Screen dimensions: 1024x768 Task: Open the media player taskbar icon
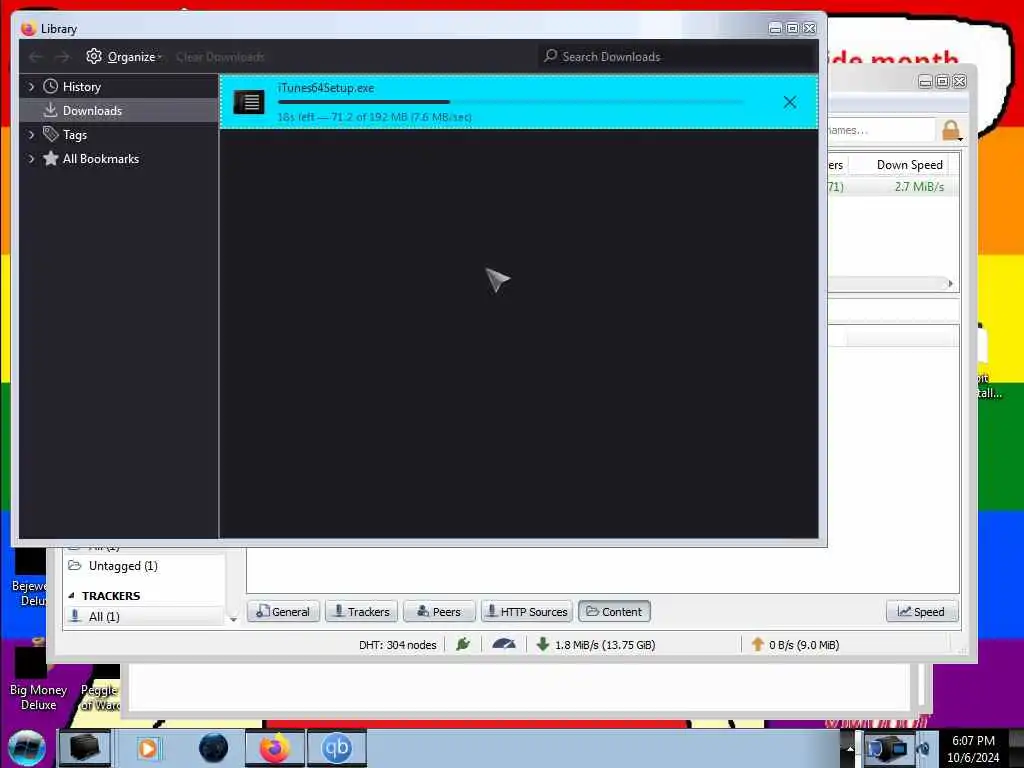pos(148,748)
